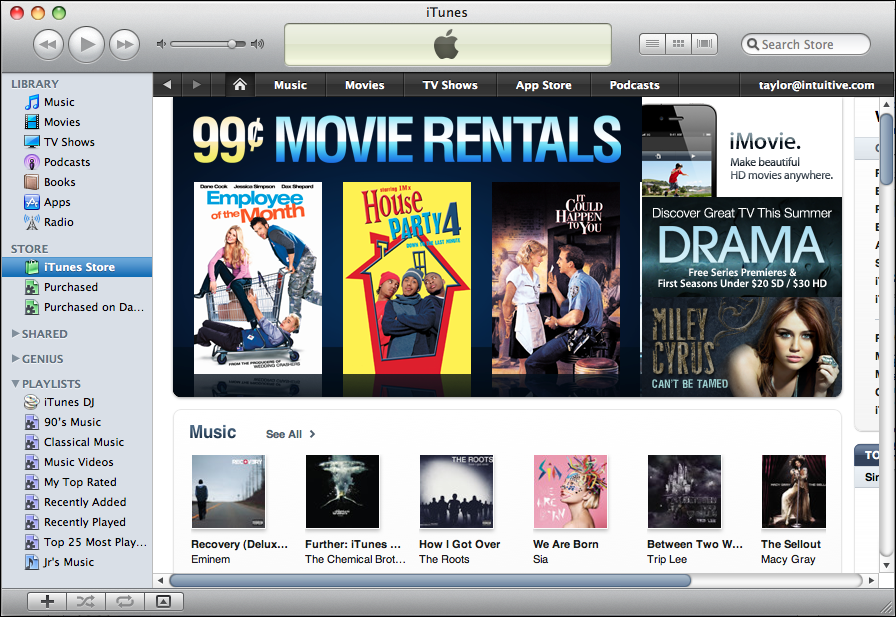
Task: Open The Sellout album by Macy Gray
Action: coord(794,491)
